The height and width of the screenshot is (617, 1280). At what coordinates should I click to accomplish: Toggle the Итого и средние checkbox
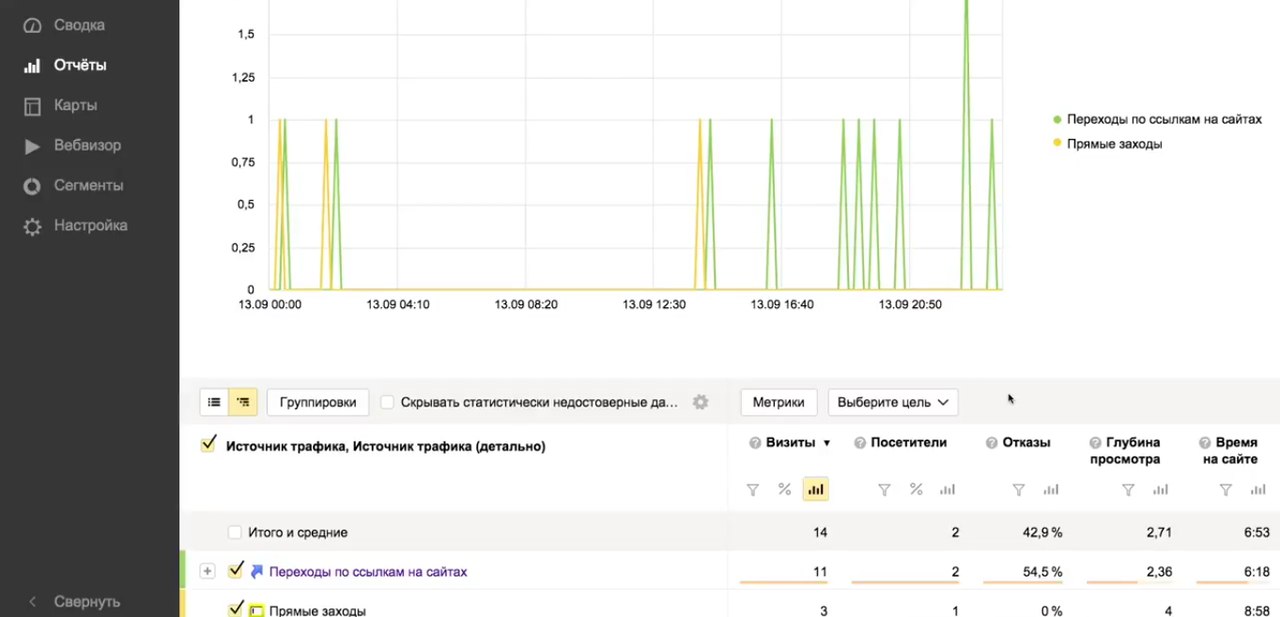235,533
